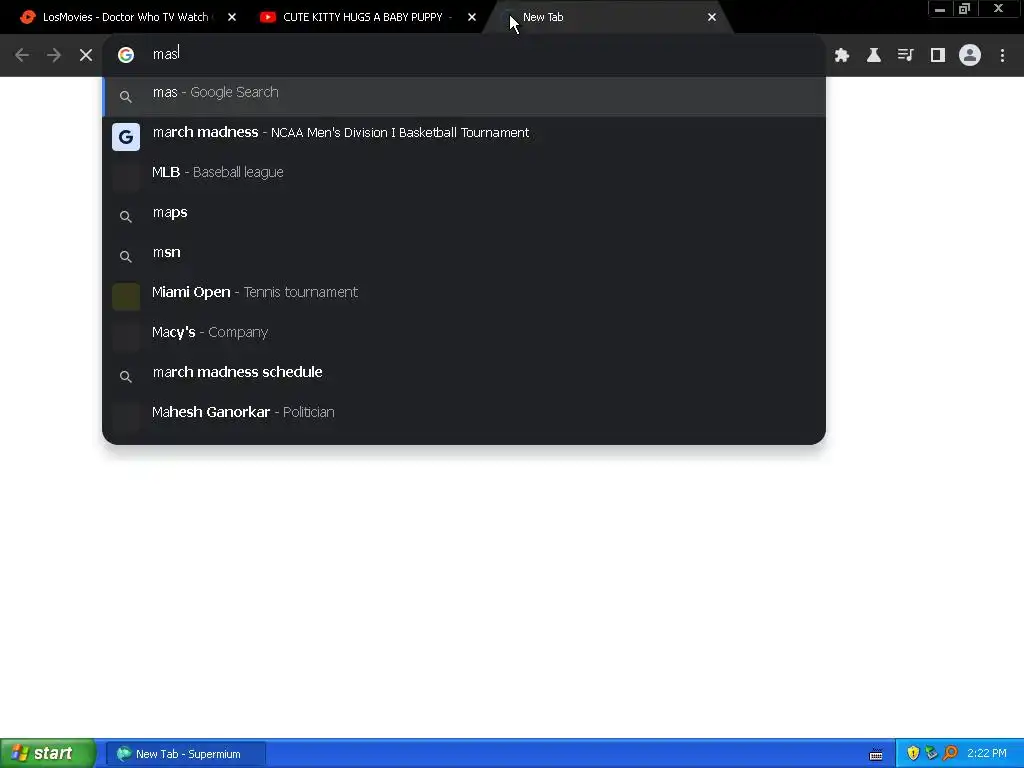Click the back navigation arrow

[x=22, y=55]
